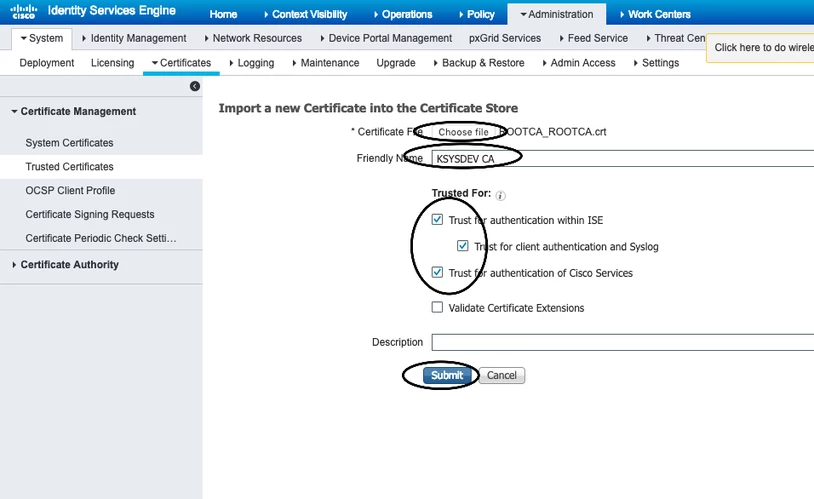
Task: Open the System submenu tab
Action: pos(42,38)
